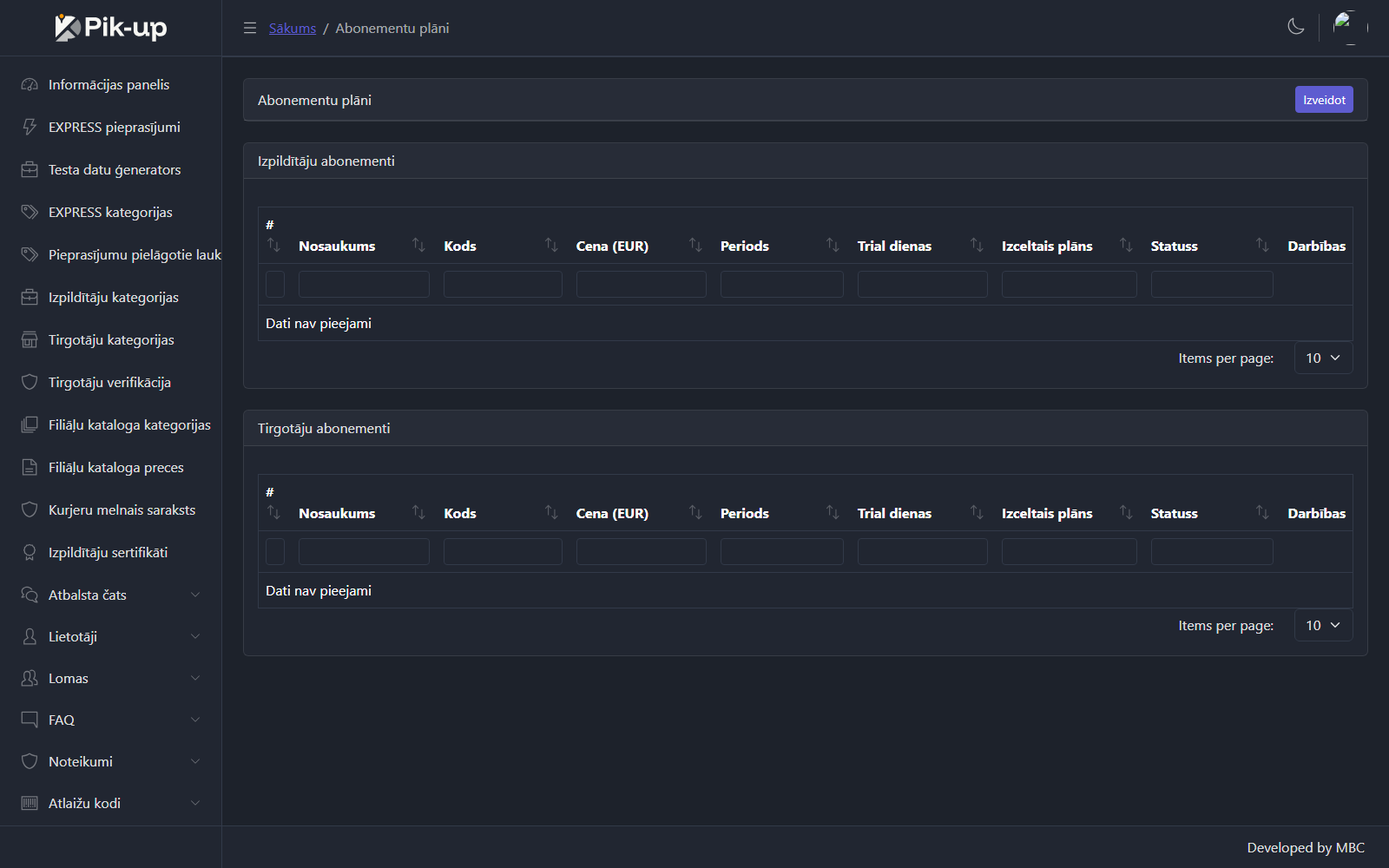Expand the Atlaižu kodi submenu chevron
Viewport: 1389px width, 868px height.
[x=195, y=803]
